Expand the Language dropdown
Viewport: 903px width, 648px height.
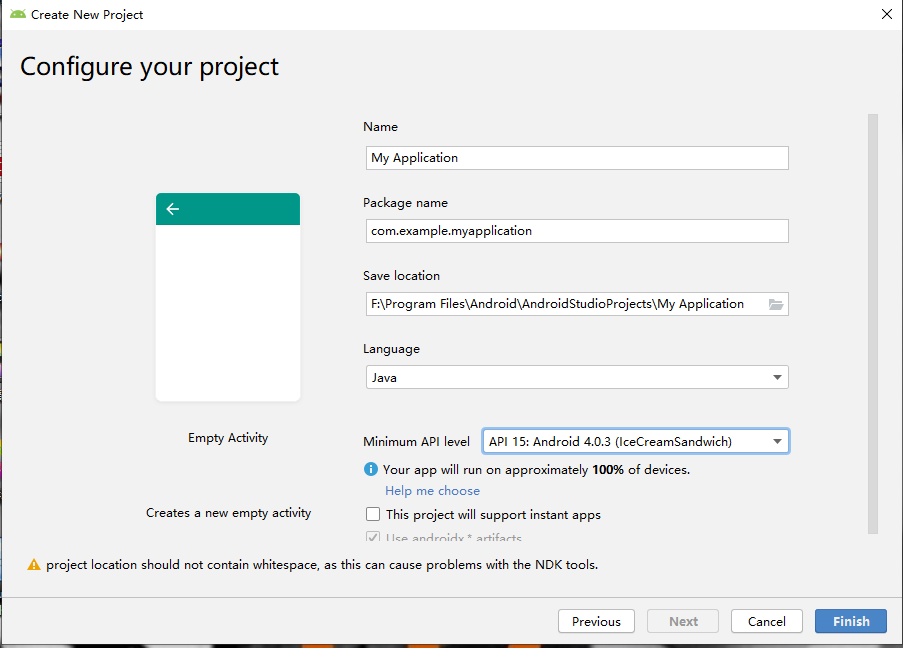click(777, 377)
